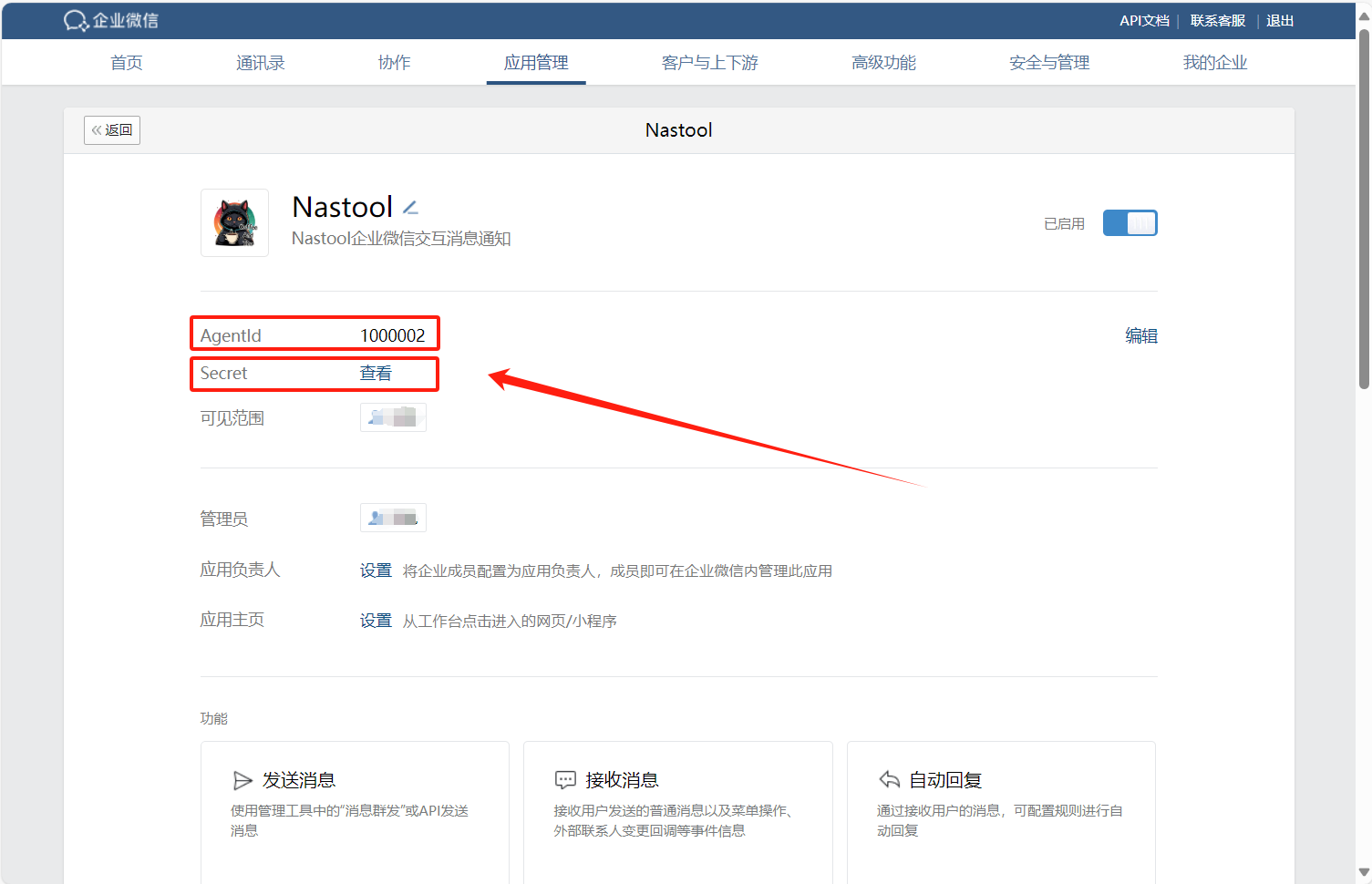Screen dimensions: 1372x884
Task: Open the API文档 link in header
Action: [1144, 20]
